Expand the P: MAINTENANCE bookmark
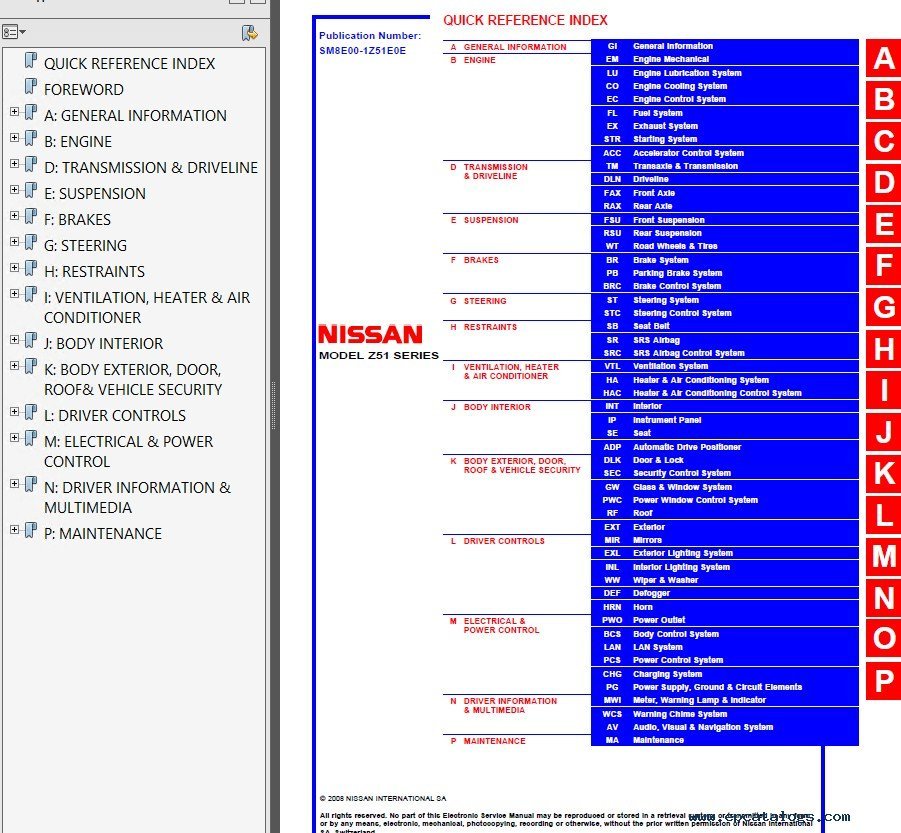Image resolution: width=901 pixels, height=833 pixels. point(14,530)
